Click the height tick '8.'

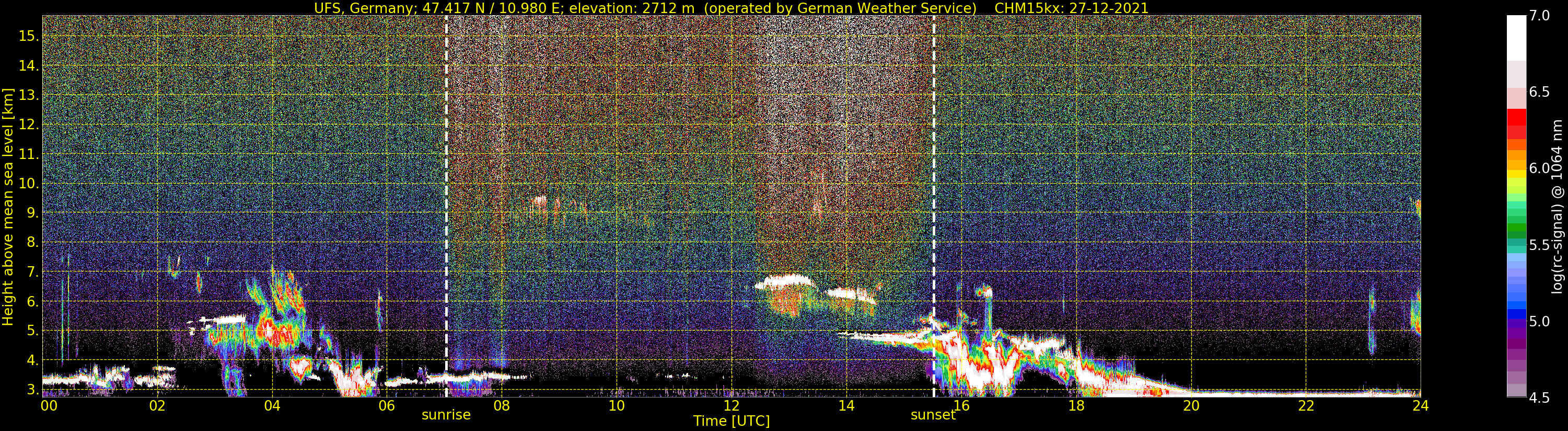pos(32,243)
